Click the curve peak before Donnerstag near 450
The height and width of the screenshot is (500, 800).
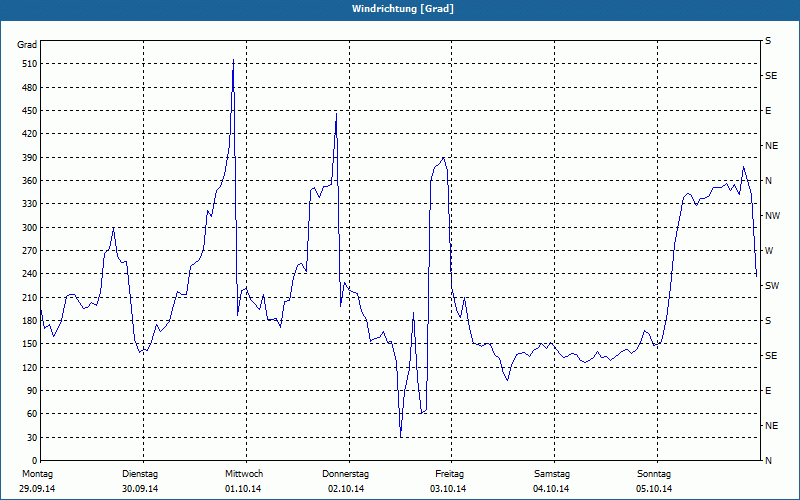point(336,114)
